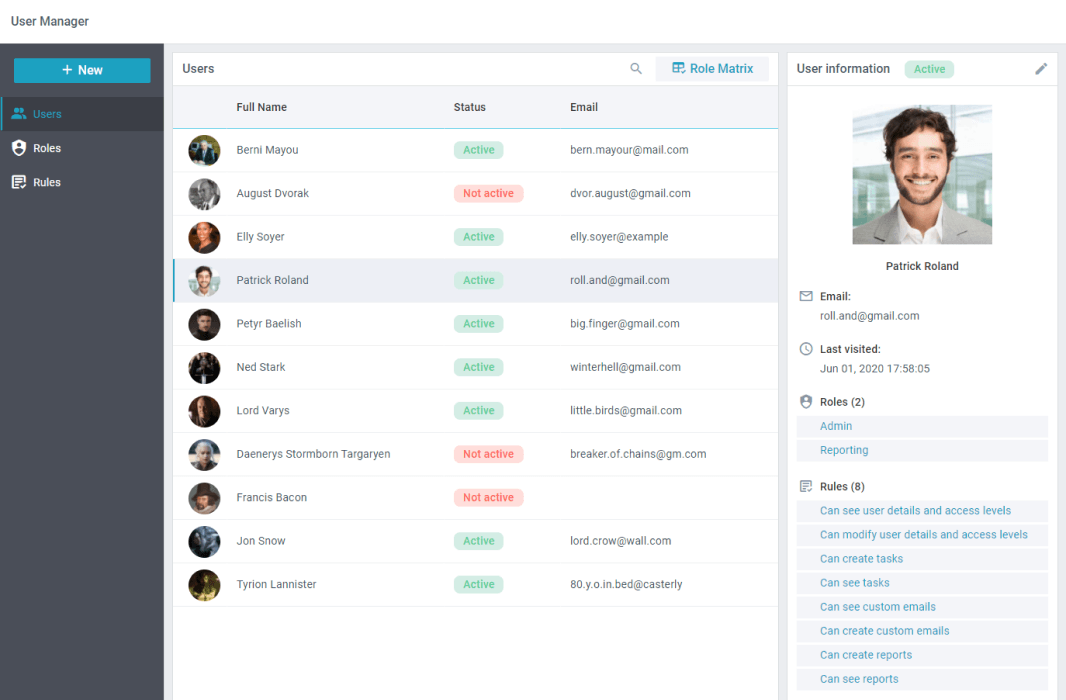This screenshot has width=1066, height=700.
Task: Select the Jon Snow name
Action: coord(261,542)
